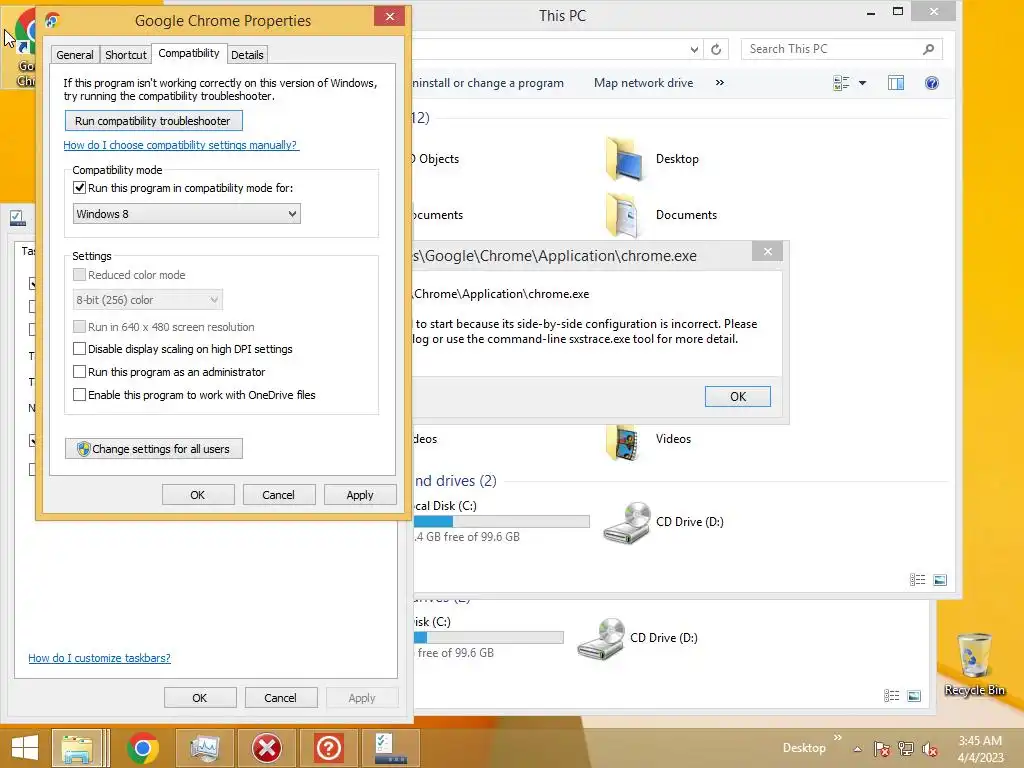Open How do I customize taskbars link
1024x768 pixels.
99,658
